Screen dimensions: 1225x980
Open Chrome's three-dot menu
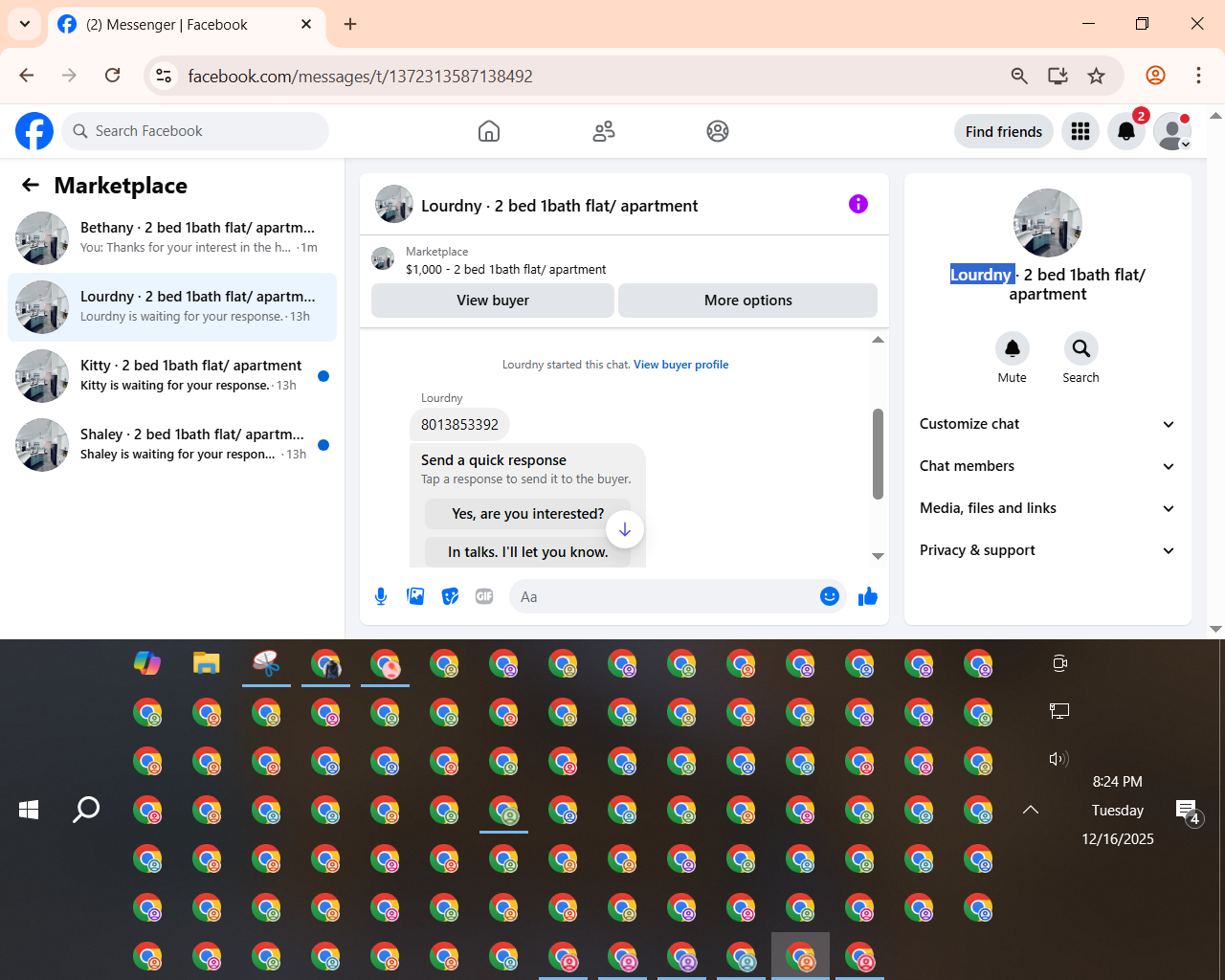tap(1198, 76)
